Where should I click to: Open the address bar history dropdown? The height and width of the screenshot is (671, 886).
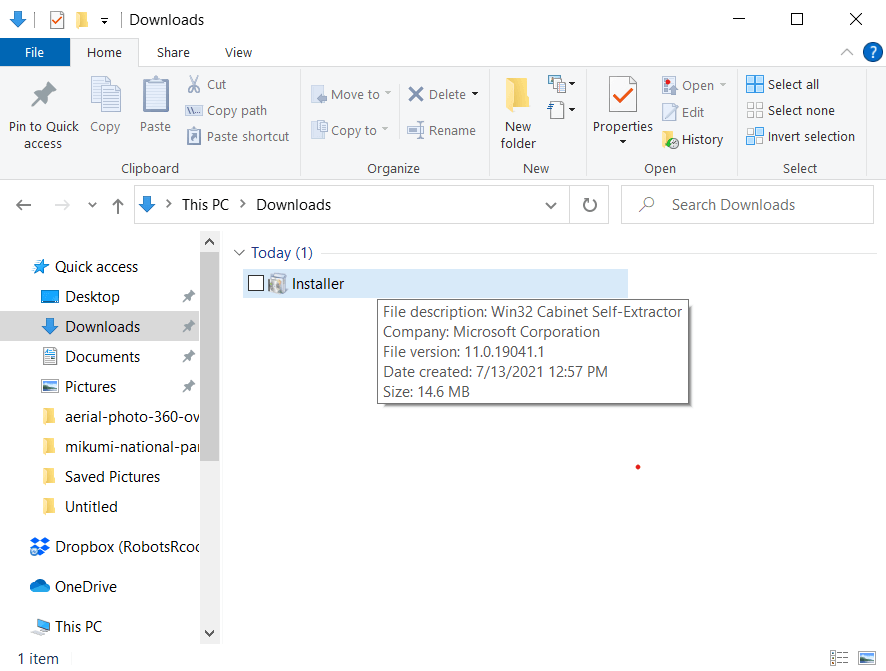(551, 205)
